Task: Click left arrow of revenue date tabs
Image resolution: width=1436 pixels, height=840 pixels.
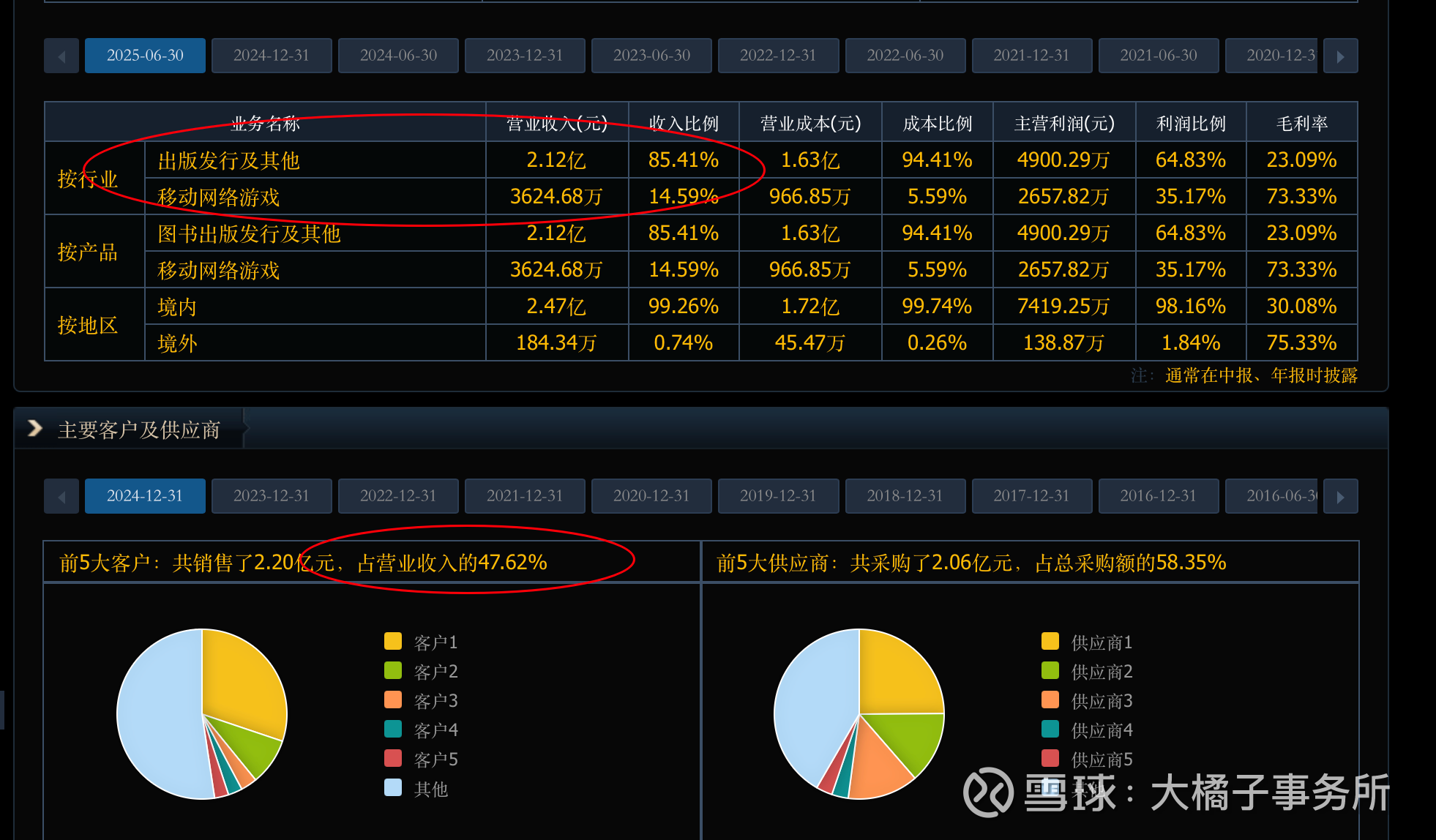Action: pyautogui.click(x=61, y=56)
